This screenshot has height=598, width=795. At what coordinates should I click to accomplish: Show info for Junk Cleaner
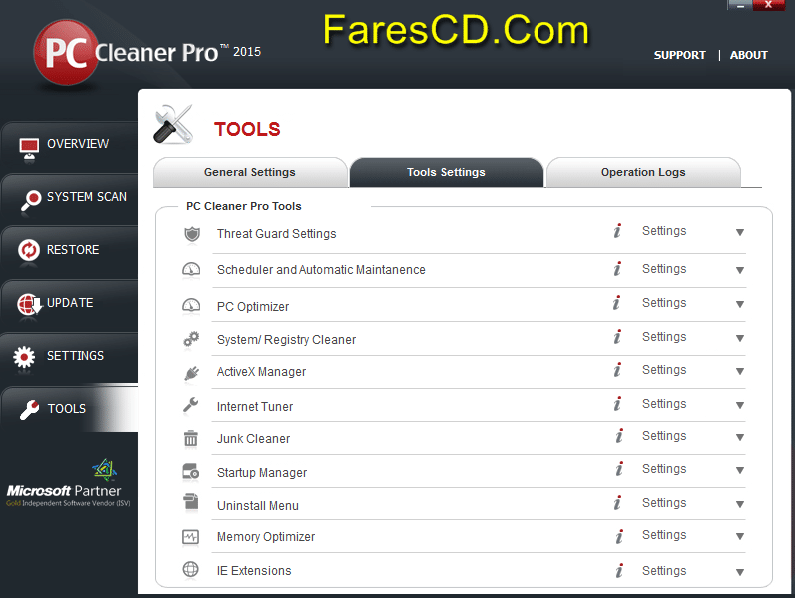(619, 436)
